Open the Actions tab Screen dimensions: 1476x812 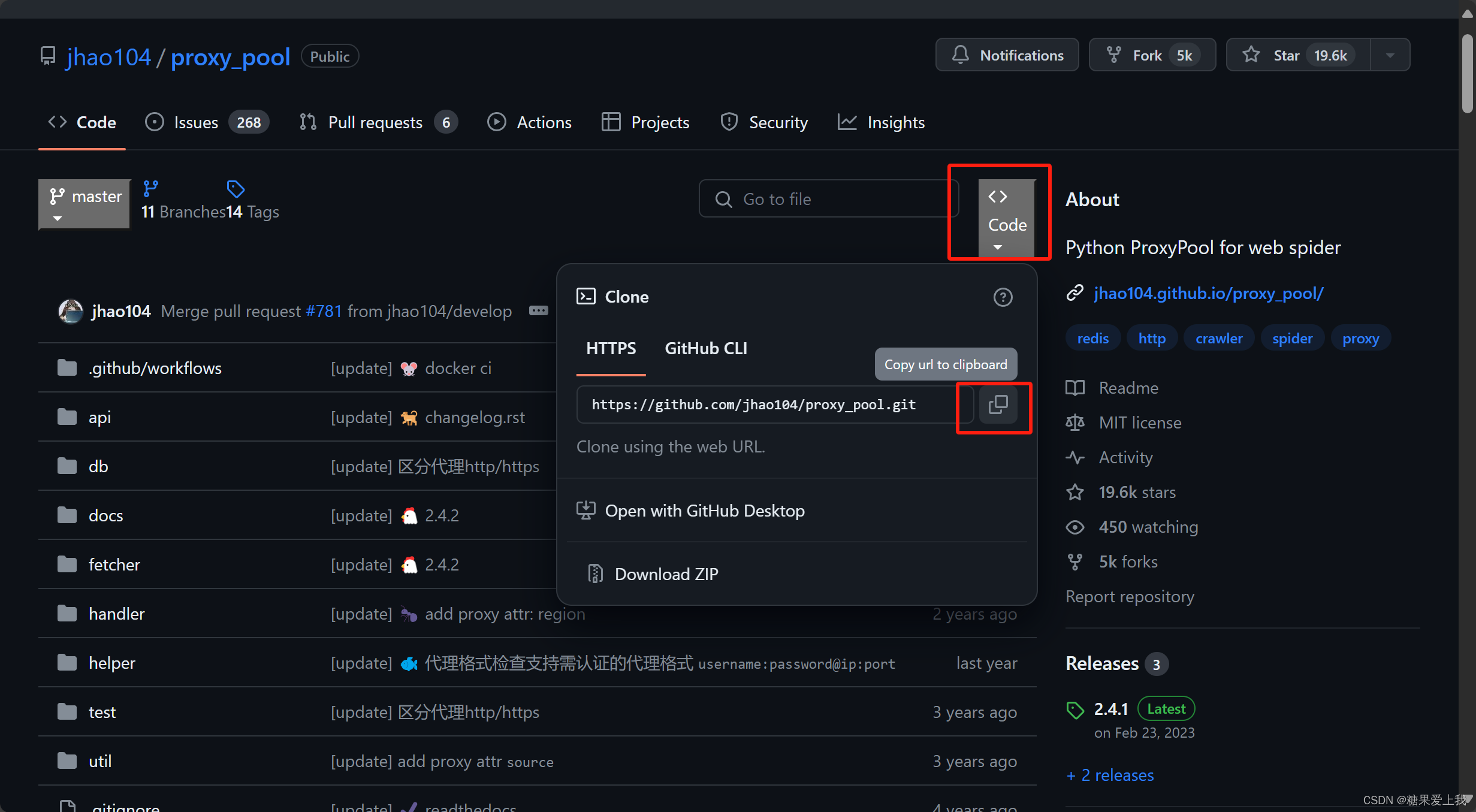pyautogui.click(x=530, y=122)
